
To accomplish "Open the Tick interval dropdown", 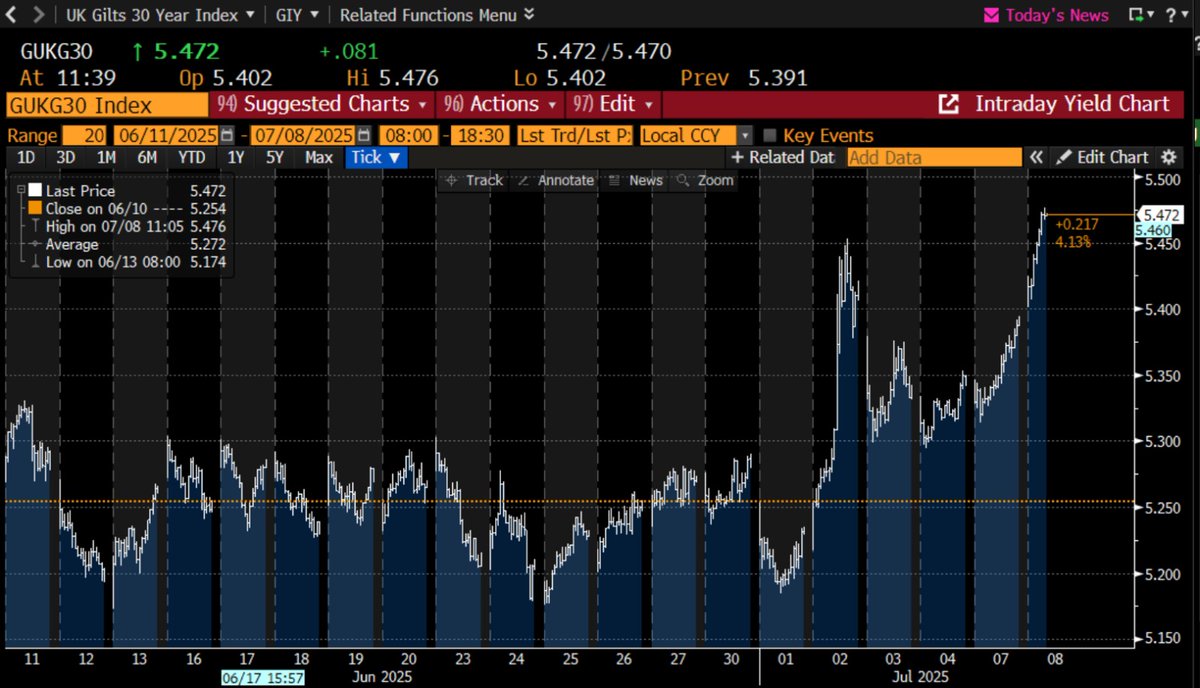I will [376, 157].
